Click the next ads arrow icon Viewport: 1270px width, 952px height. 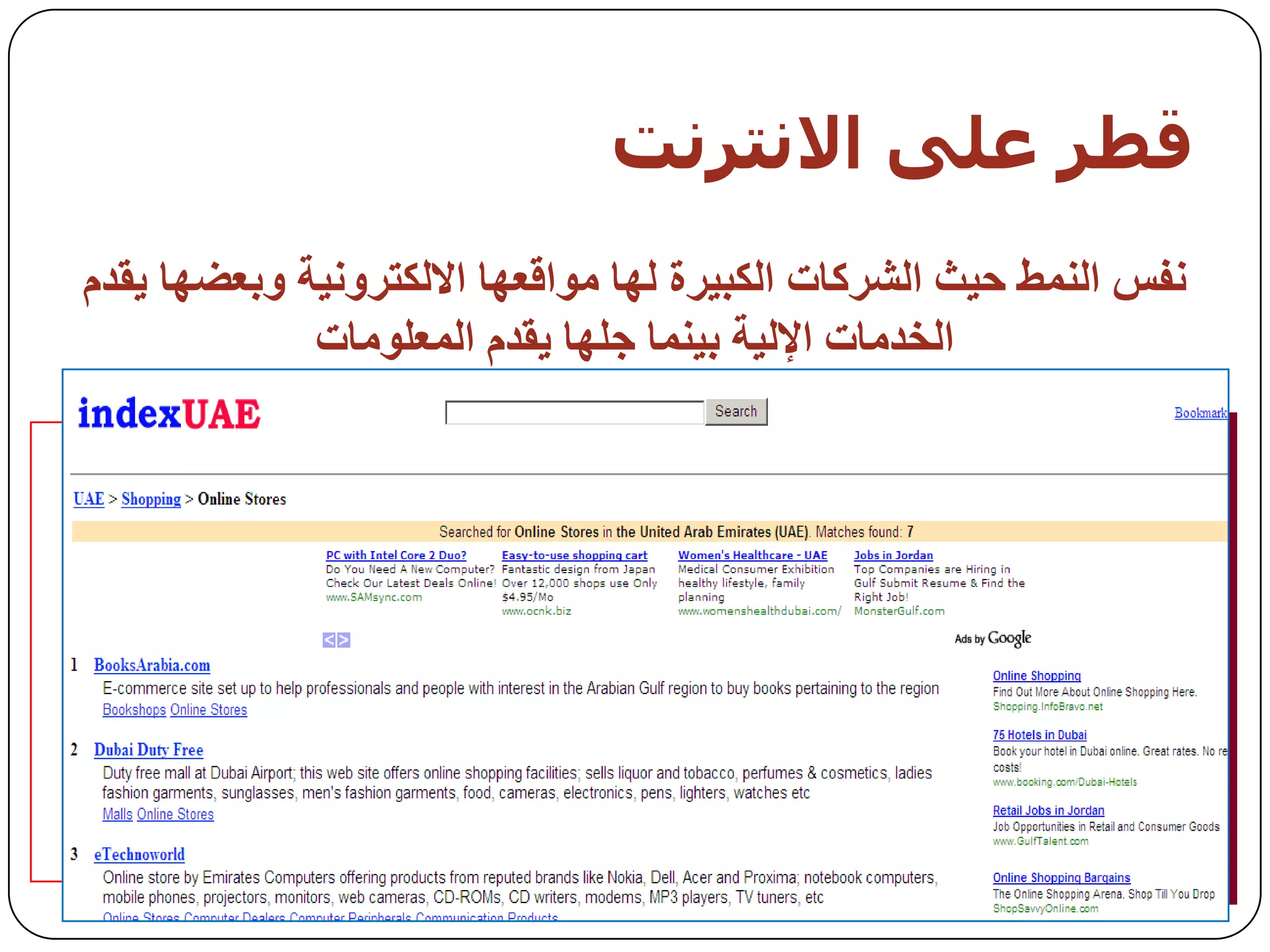point(344,640)
